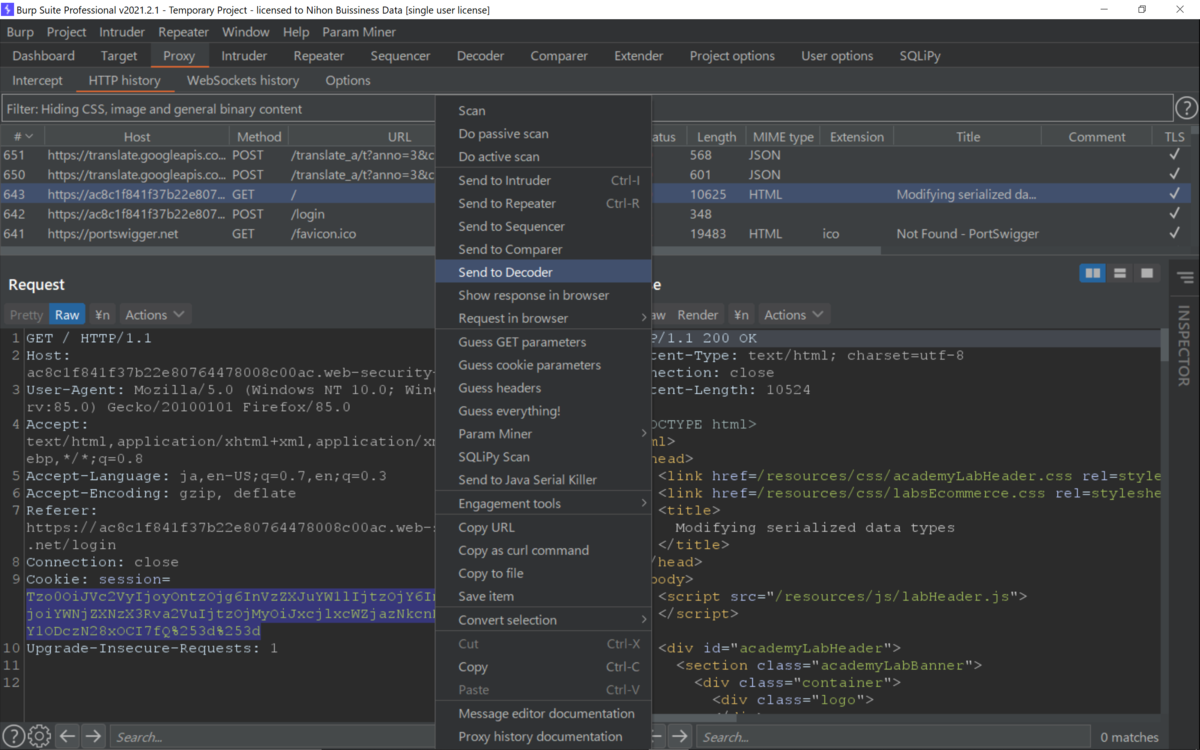Sort history by Host column

[x=137, y=137]
